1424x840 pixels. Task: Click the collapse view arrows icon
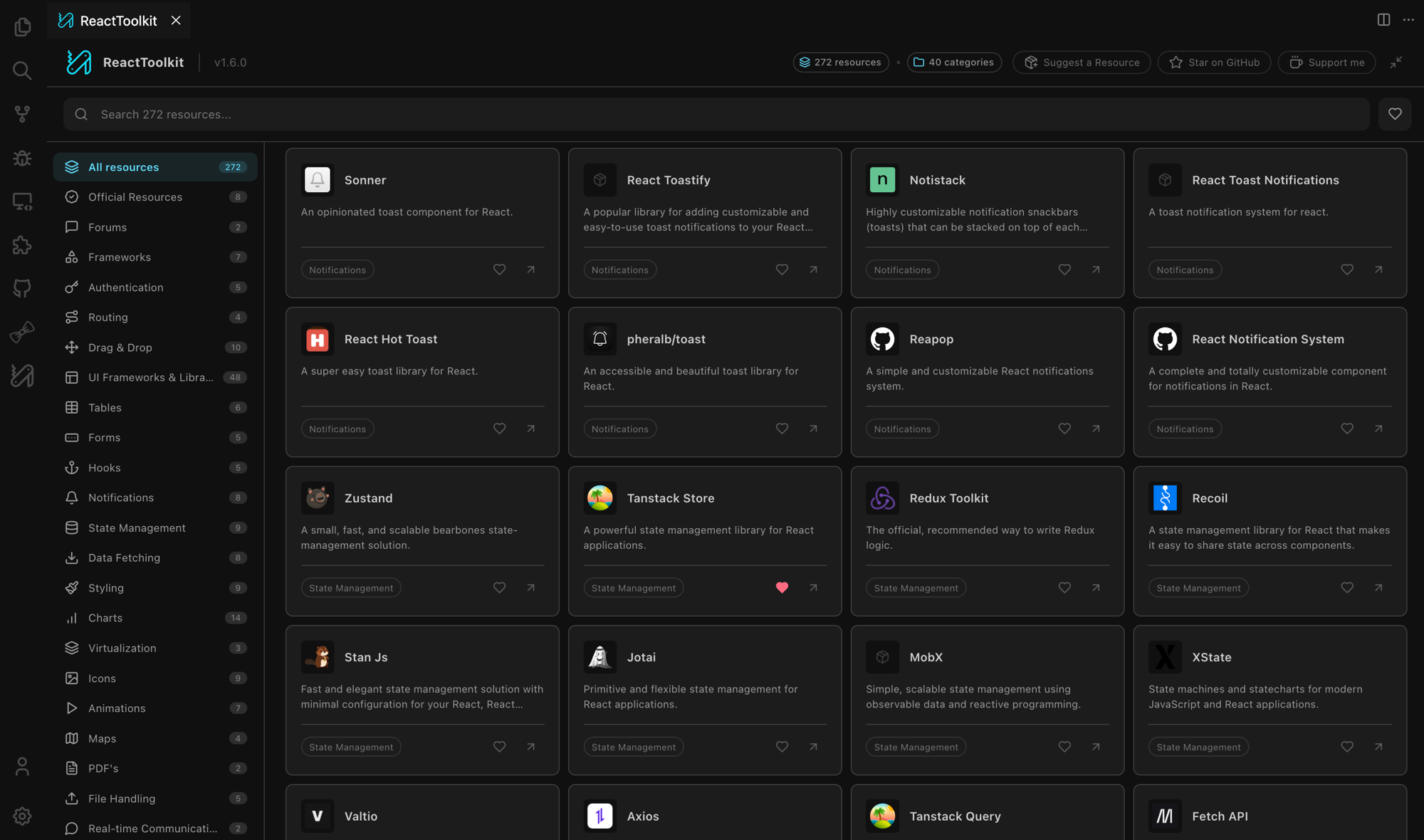tap(1396, 63)
